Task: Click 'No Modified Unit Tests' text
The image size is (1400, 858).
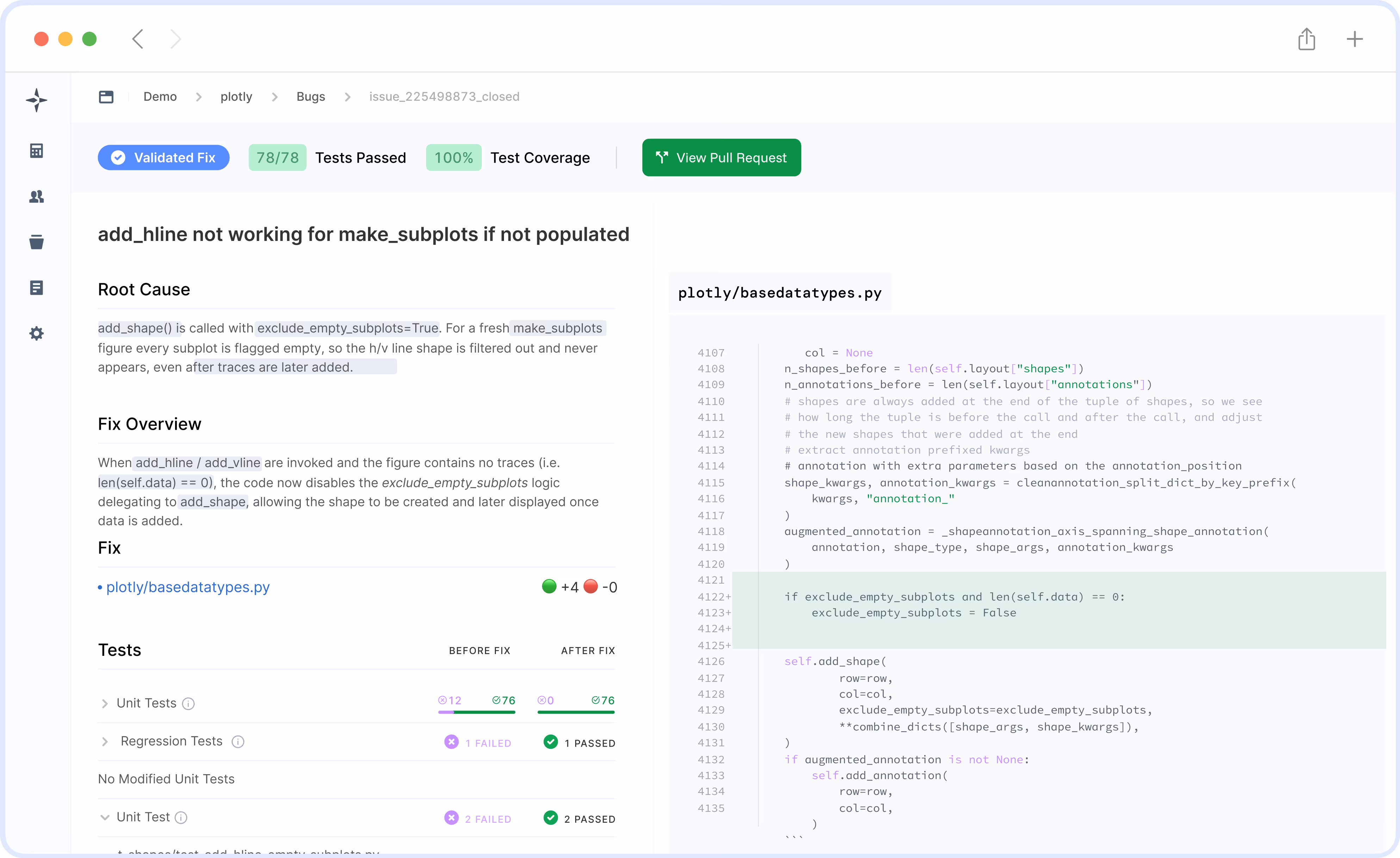Action: (x=166, y=779)
